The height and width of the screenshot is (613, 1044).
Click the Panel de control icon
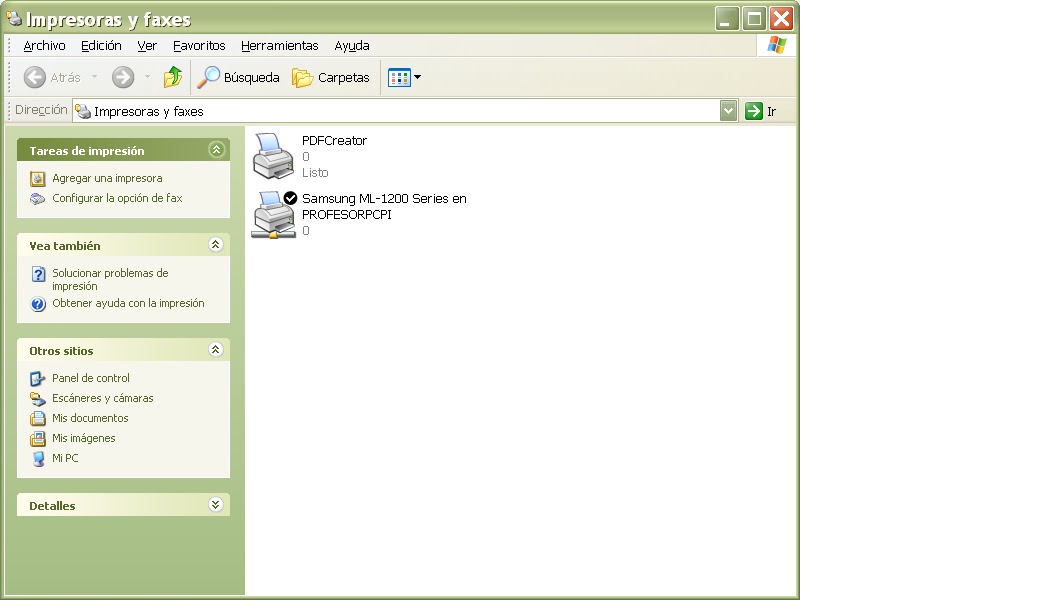[x=38, y=379]
